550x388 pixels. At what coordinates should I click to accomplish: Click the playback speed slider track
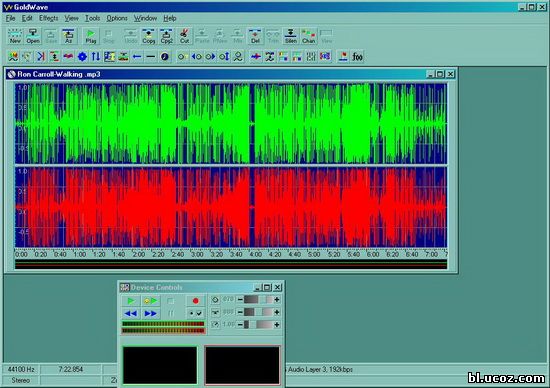259,325
